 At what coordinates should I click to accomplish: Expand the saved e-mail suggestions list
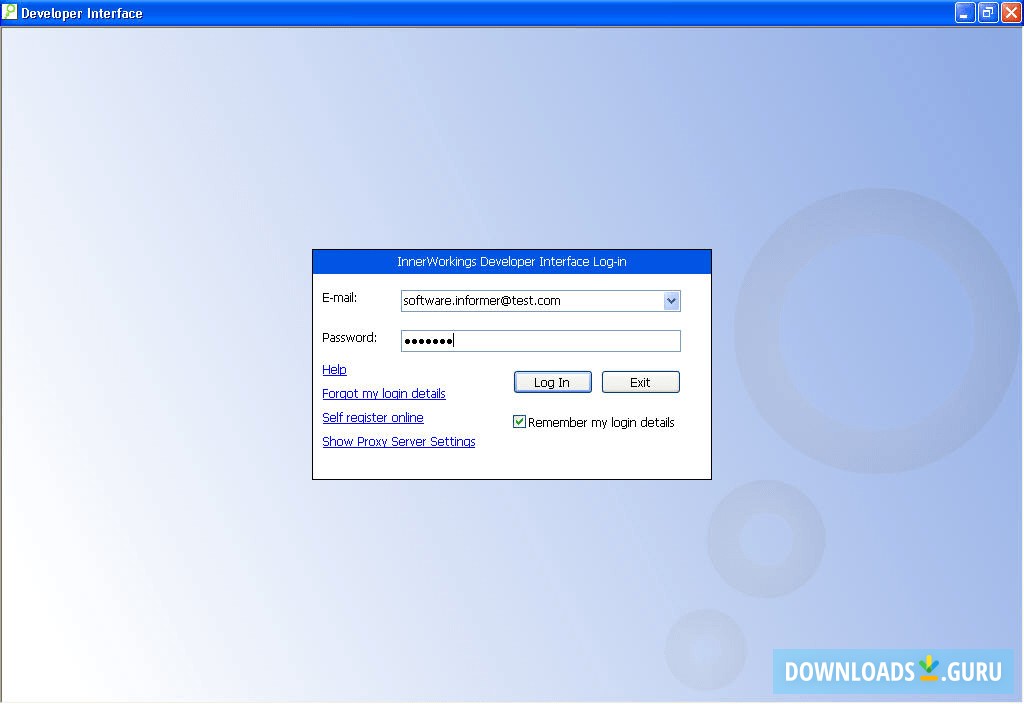click(672, 300)
